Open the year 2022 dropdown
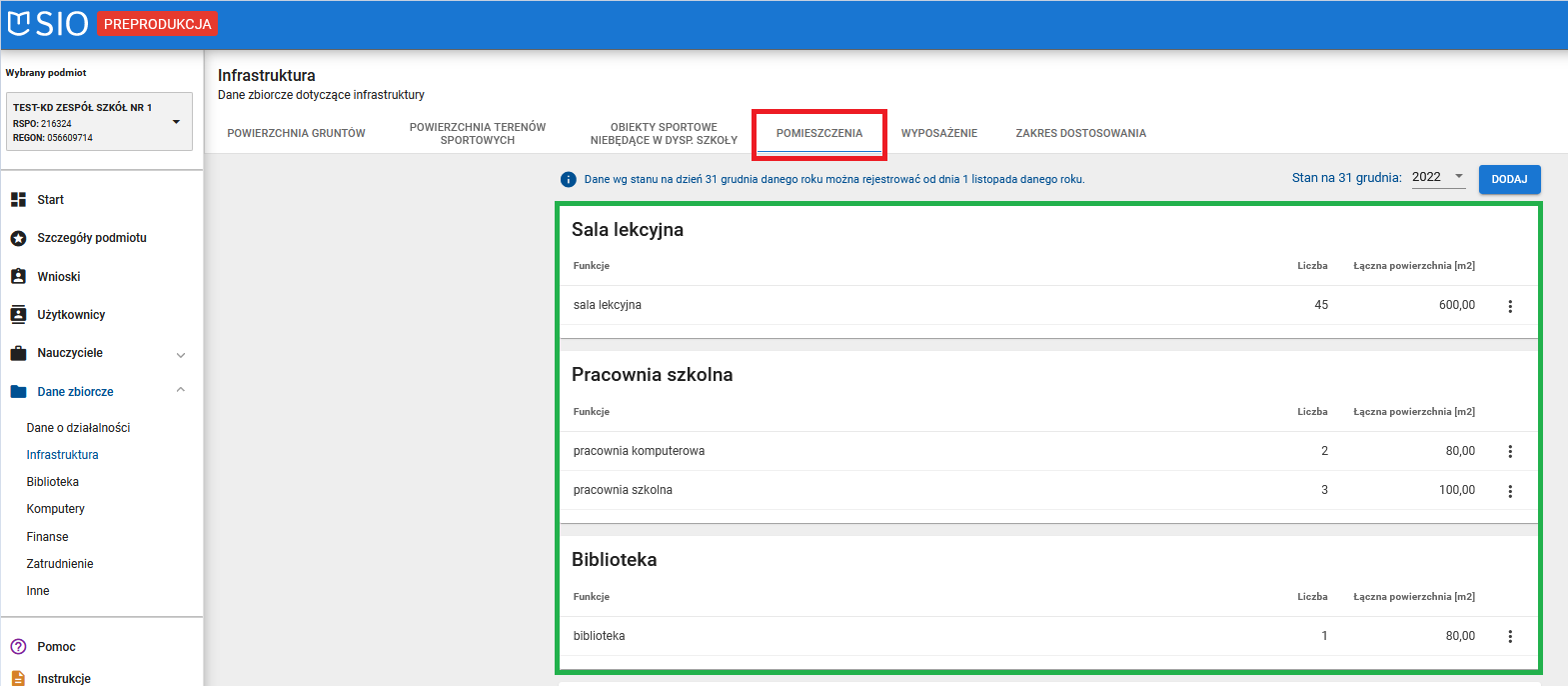The height and width of the screenshot is (686, 1568). 1438,177
